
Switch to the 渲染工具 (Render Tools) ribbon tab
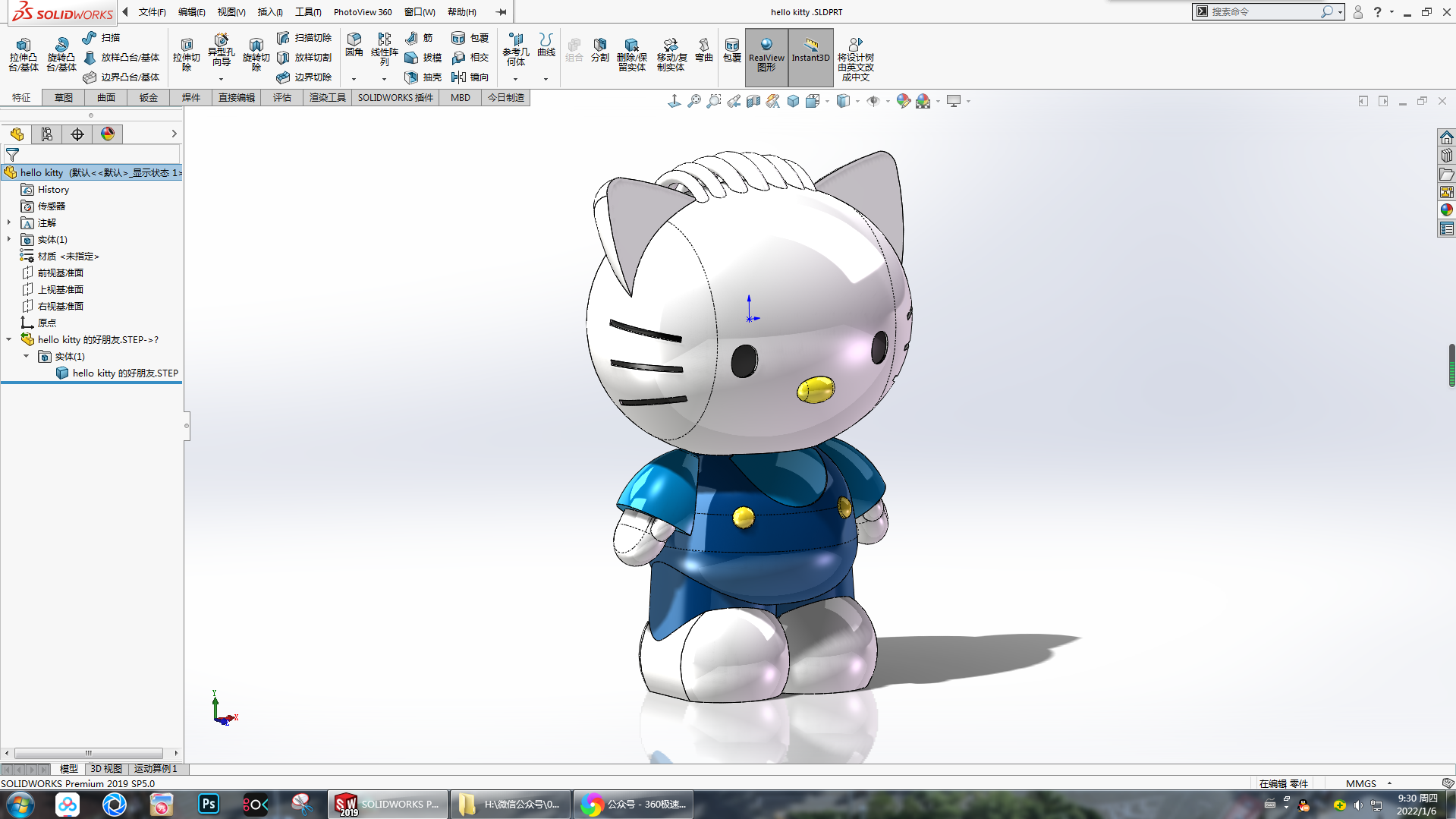327,97
